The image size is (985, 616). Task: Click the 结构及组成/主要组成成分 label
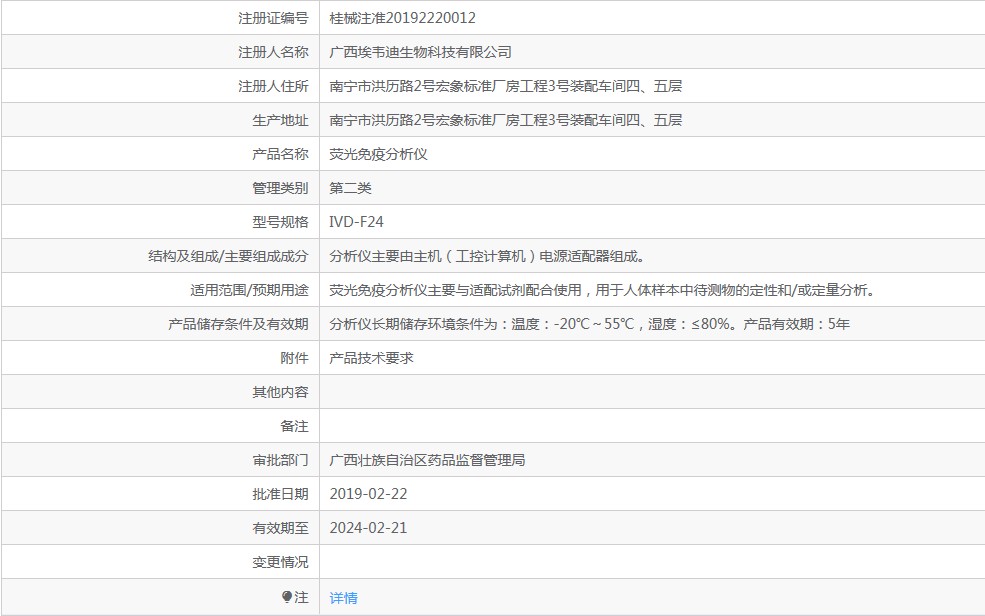point(228,256)
